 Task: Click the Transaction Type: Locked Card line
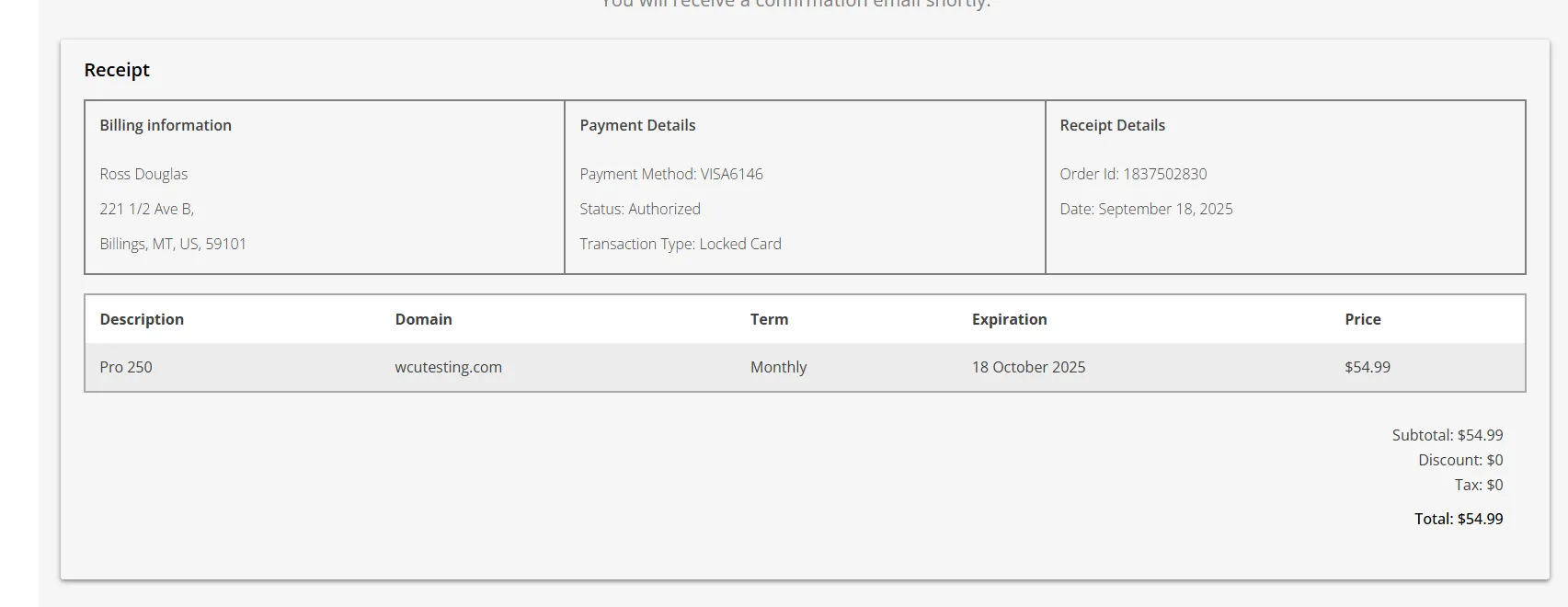pyautogui.click(x=681, y=244)
